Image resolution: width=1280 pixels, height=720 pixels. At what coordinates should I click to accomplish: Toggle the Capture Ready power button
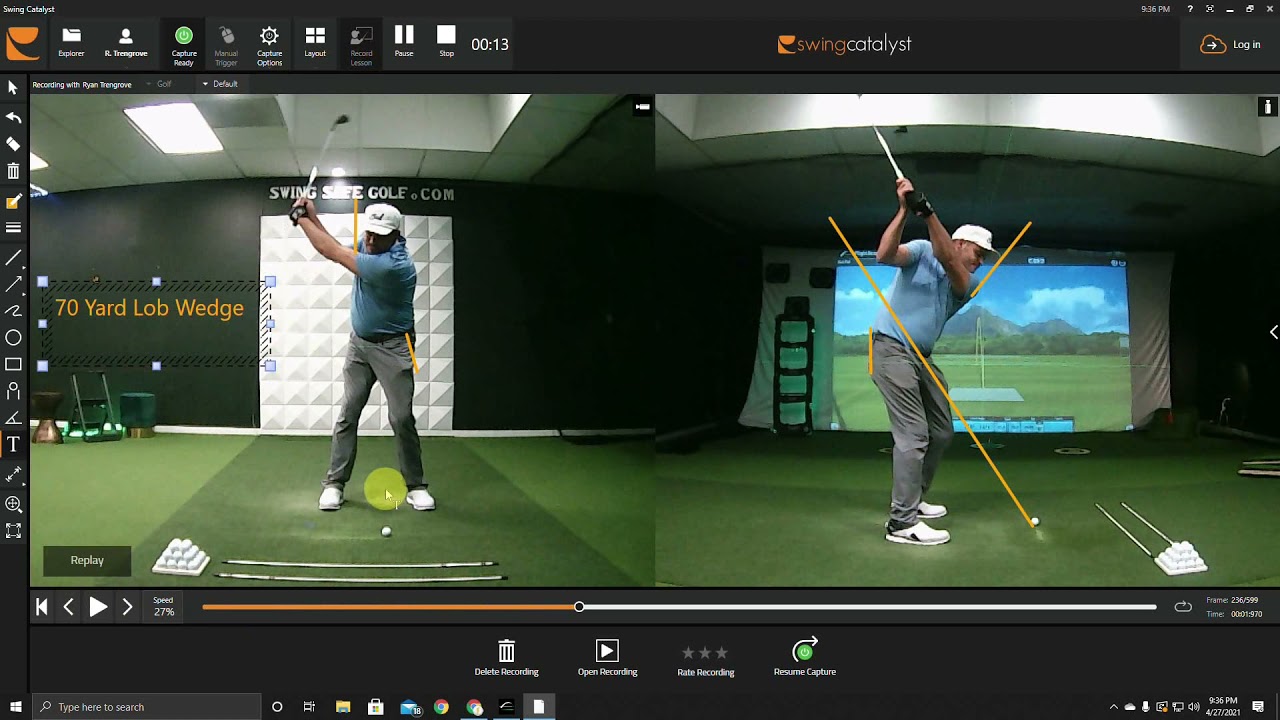[184, 37]
